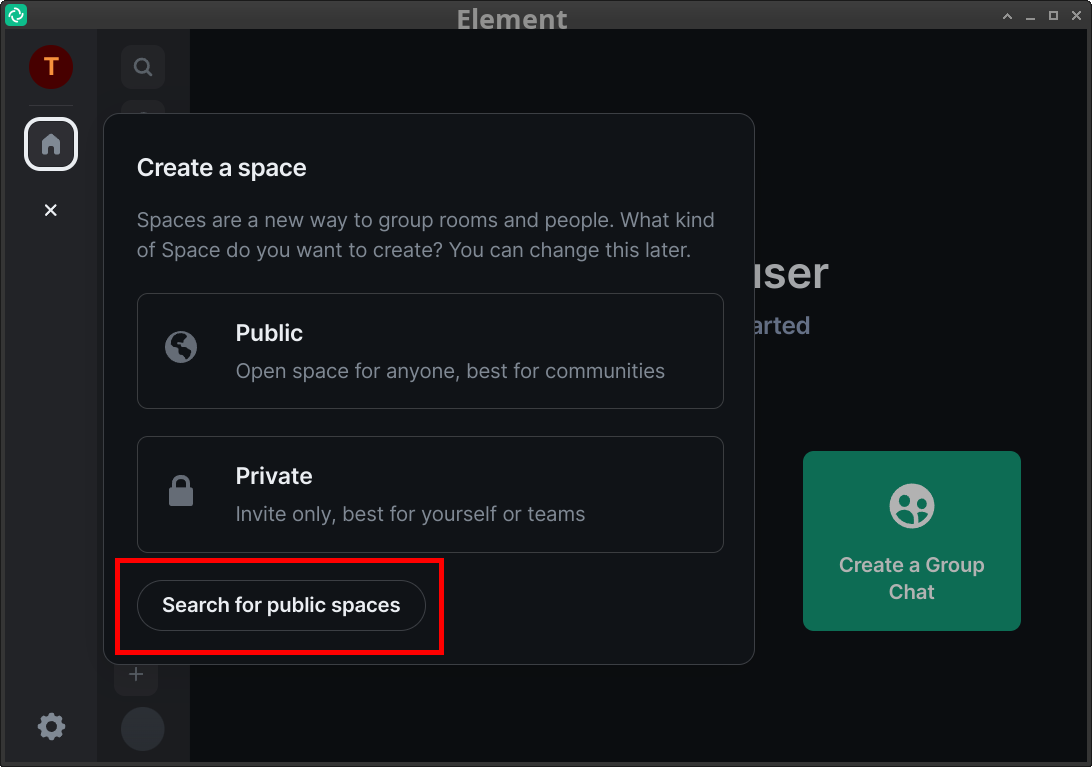Minimize the Element window
Viewport: 1092px width, 767px height.
1030,16
